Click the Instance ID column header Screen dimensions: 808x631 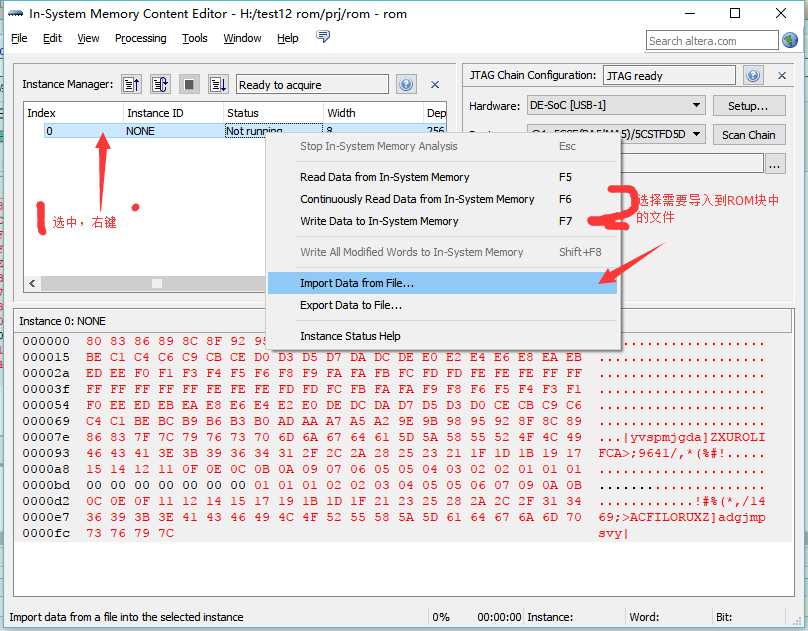point(173,113)
